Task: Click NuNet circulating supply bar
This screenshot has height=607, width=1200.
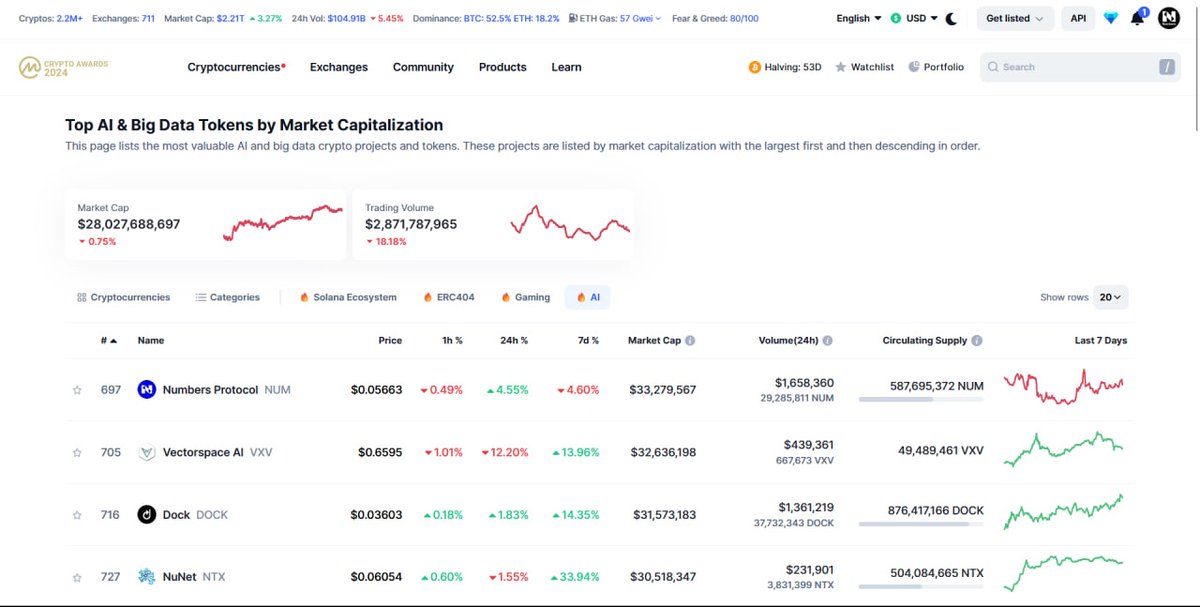Action: [x=921, y=586]
